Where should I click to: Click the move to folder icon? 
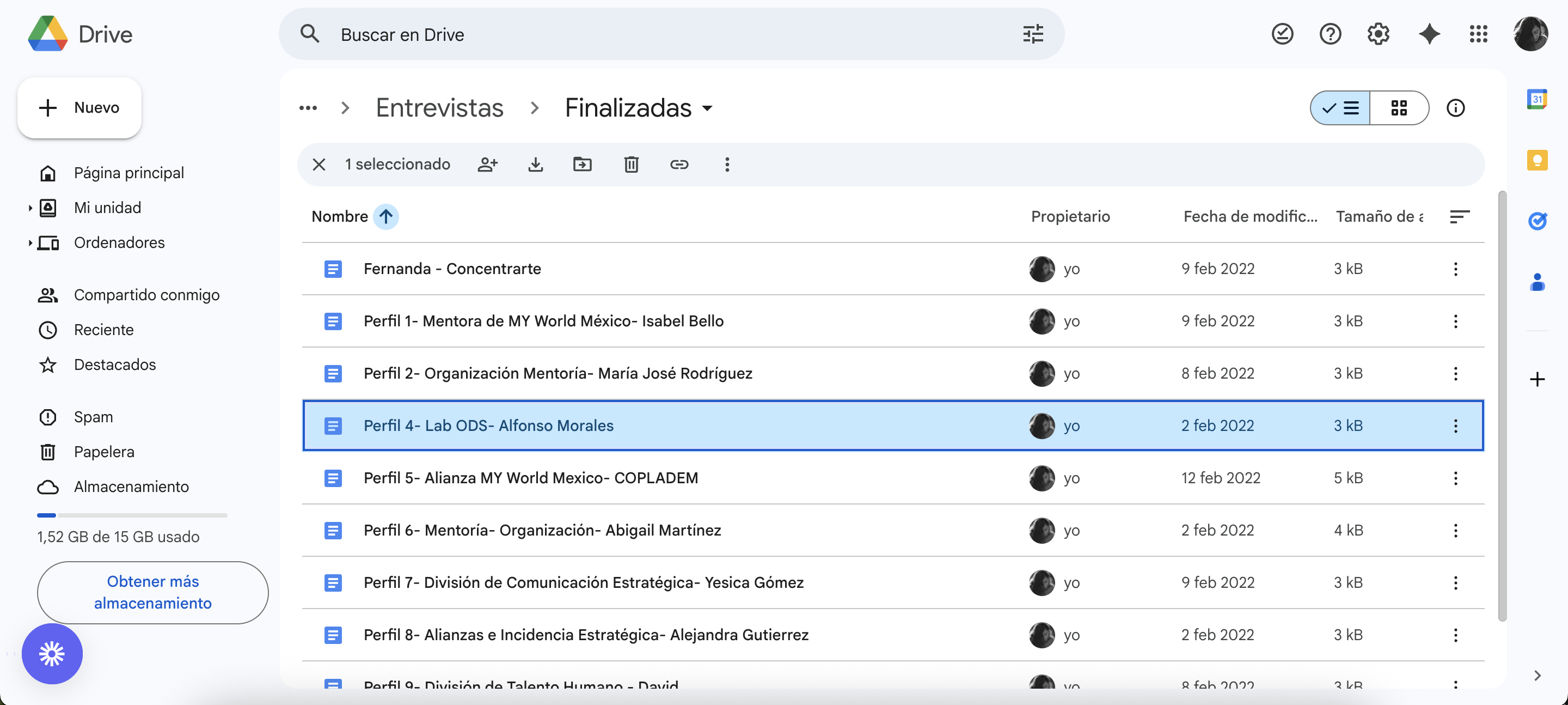coord(583,165)
